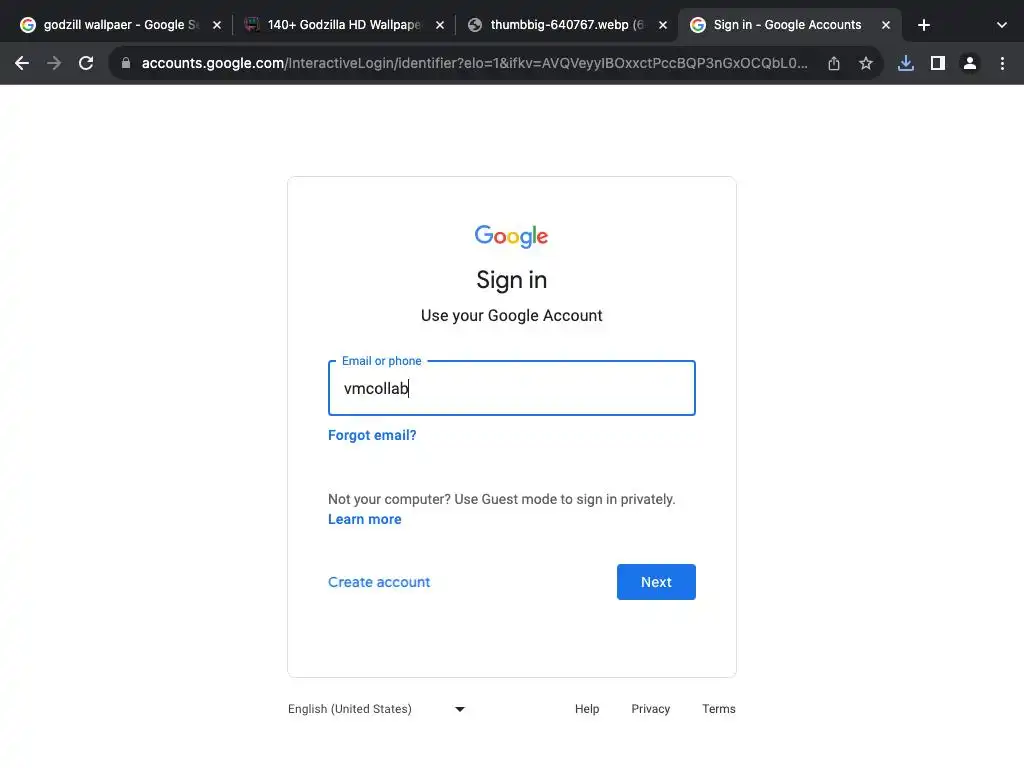Toggle the side panel icon
The height and width of the screenshot is (768, 1024).
[x=938, y=63]
